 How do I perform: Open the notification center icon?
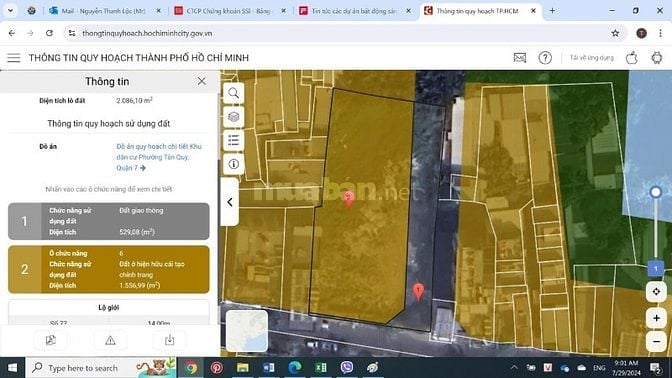(x=655, y=368)
